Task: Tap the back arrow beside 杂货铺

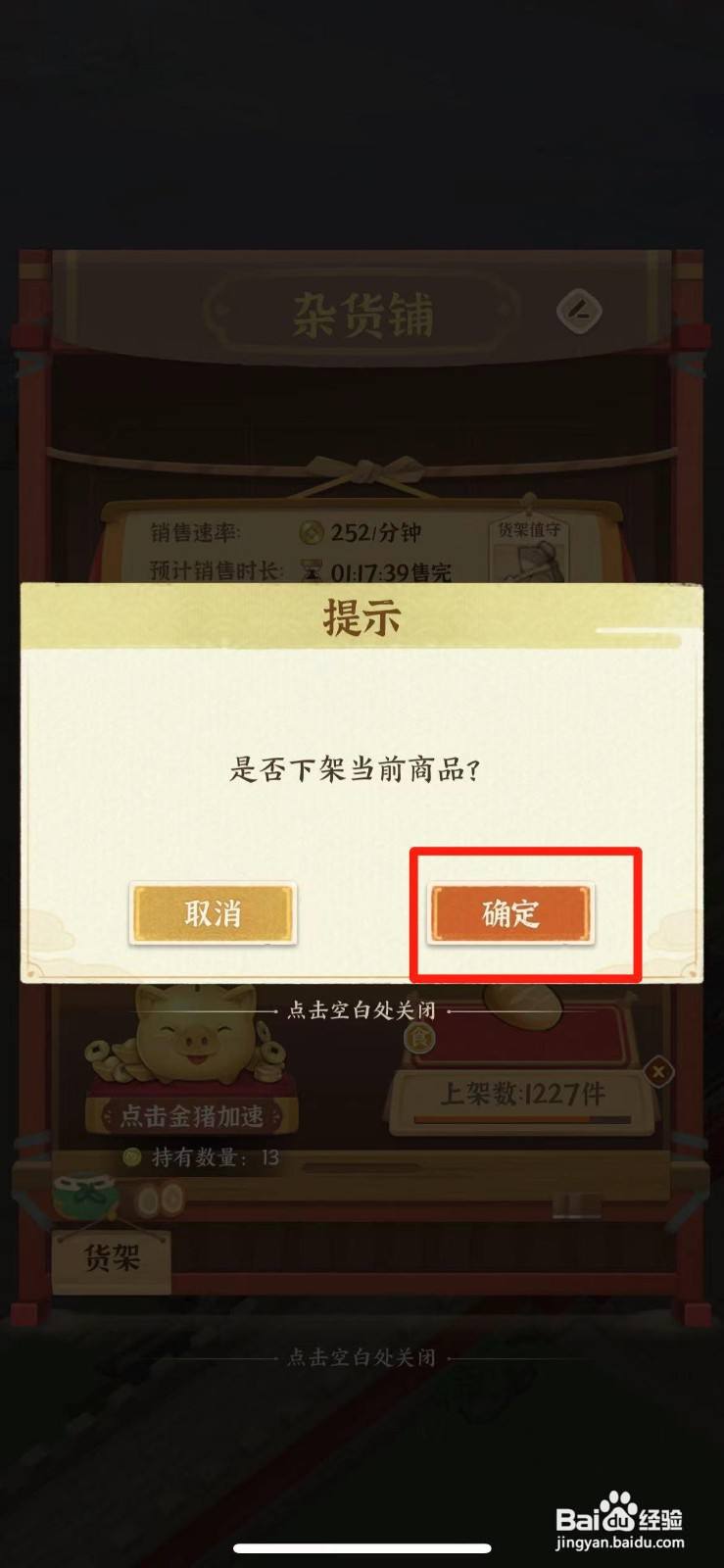Action: [579, 312]
